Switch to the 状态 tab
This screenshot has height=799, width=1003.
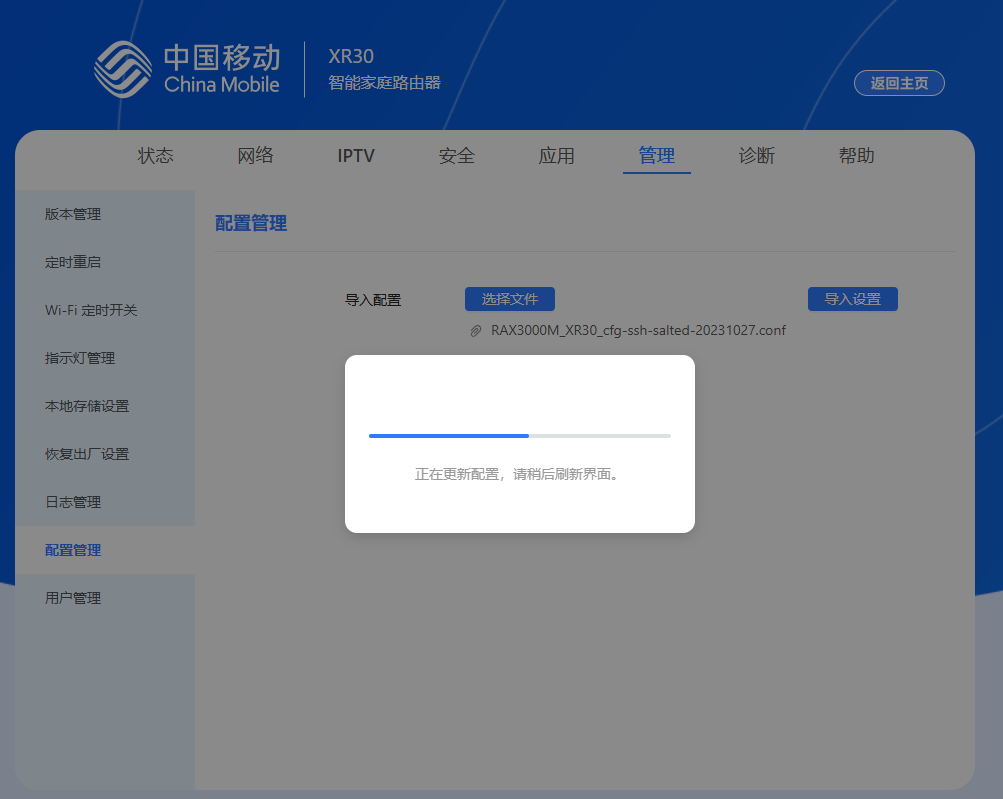(155, 156)
